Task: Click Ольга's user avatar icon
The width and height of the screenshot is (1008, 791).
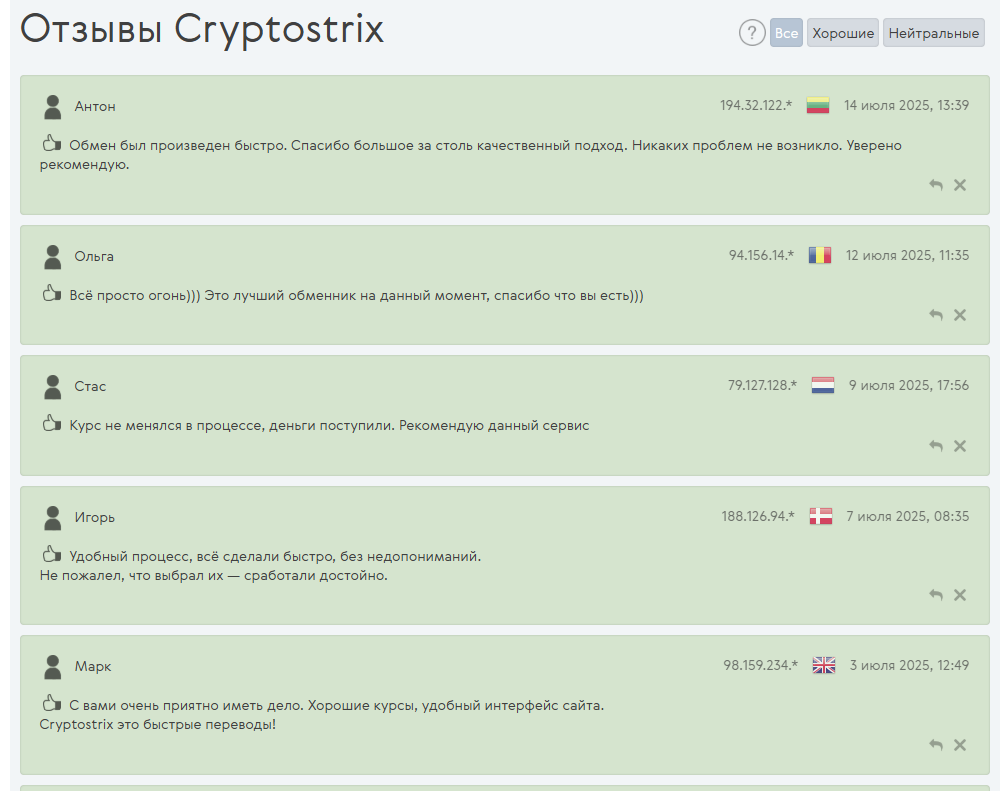Action: (x=53, y=257)
